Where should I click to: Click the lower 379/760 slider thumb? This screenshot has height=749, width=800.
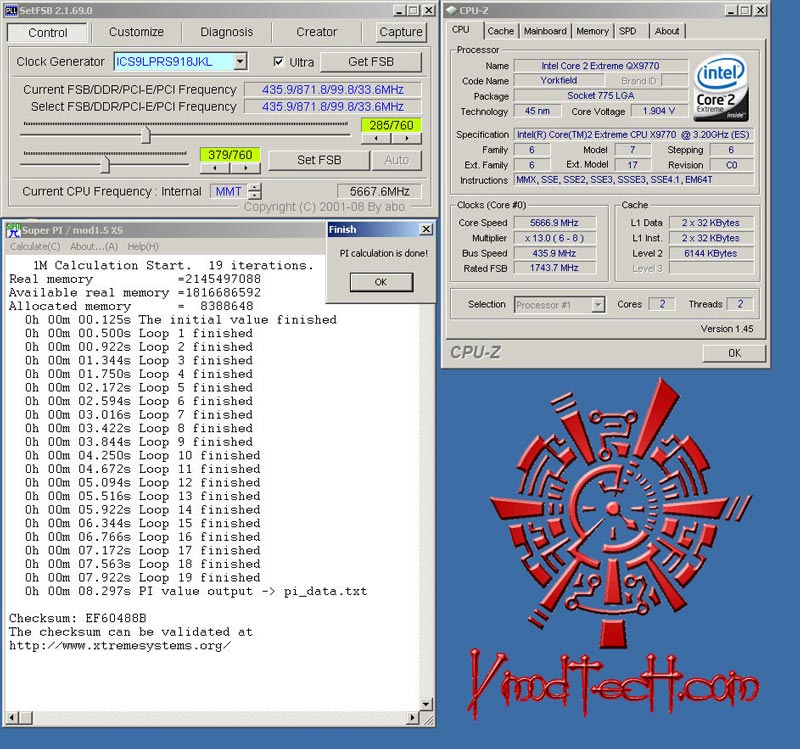pyautogui.click(x=105, y=164)
